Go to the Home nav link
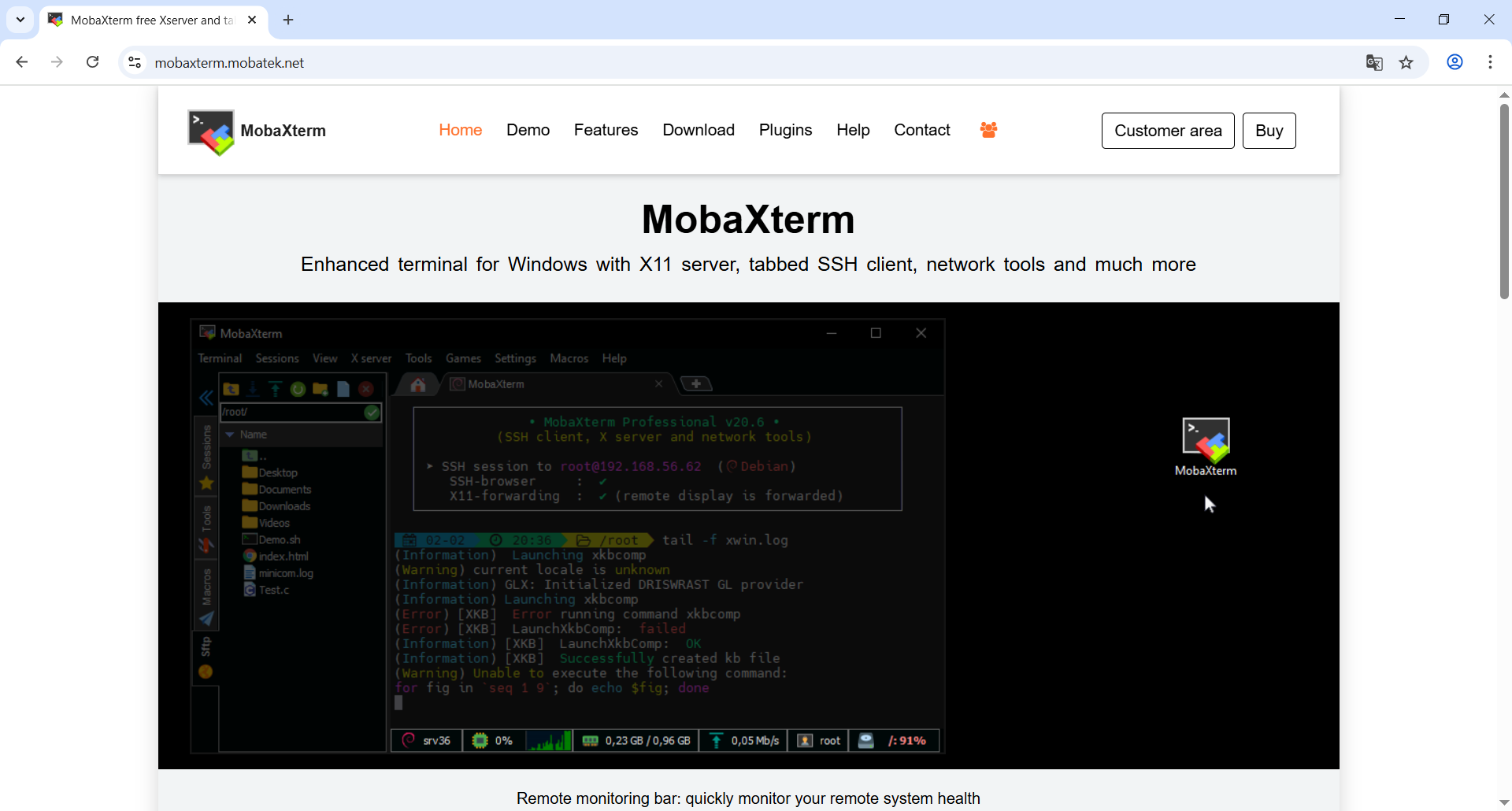1512x811 pixels. (461, 130)
